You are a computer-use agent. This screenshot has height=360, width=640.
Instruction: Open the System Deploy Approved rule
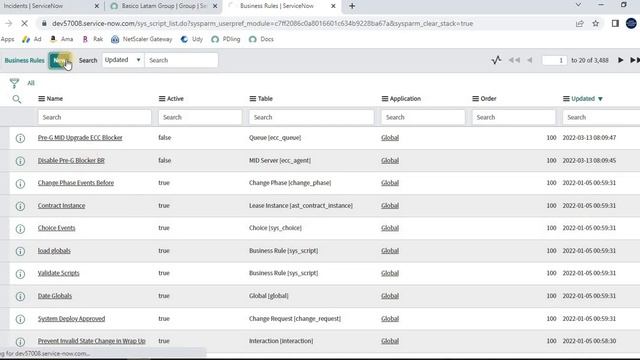coord(71,318)
